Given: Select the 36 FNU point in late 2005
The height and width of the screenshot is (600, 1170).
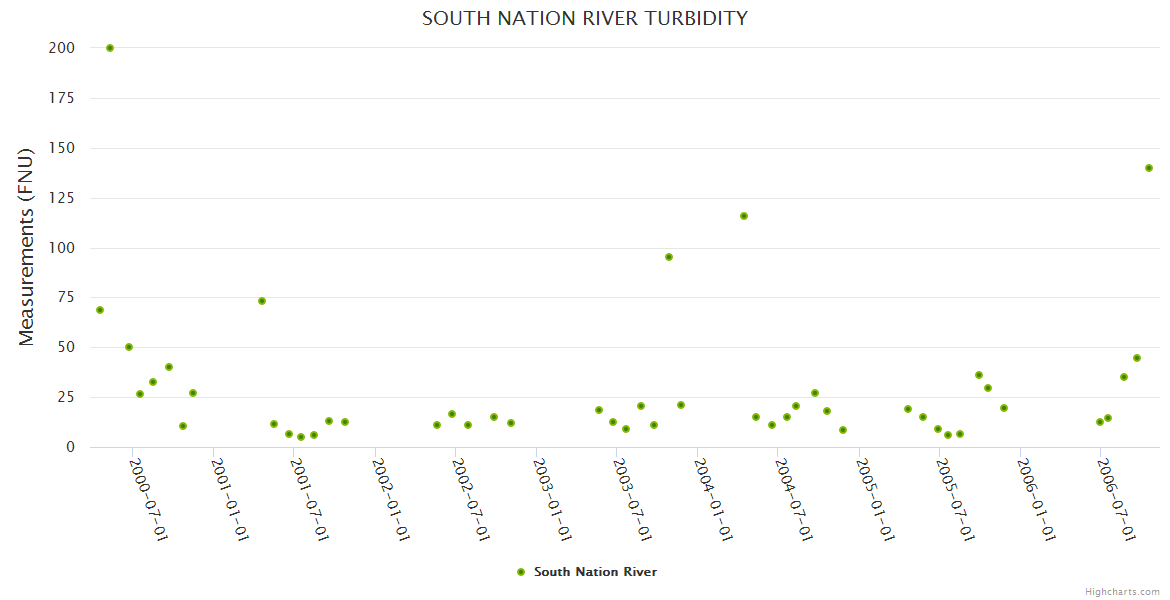Looking at the screenshot, I should (x=979, y=375).
